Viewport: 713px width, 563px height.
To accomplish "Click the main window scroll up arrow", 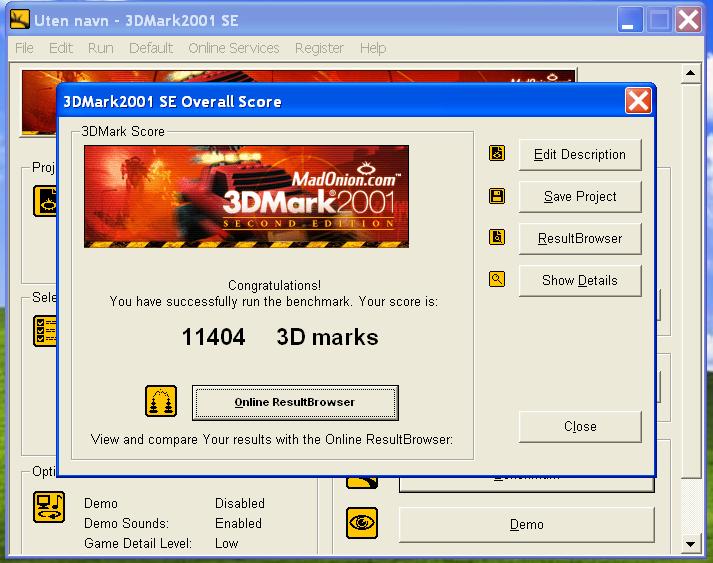I will [x=690, y=73].
